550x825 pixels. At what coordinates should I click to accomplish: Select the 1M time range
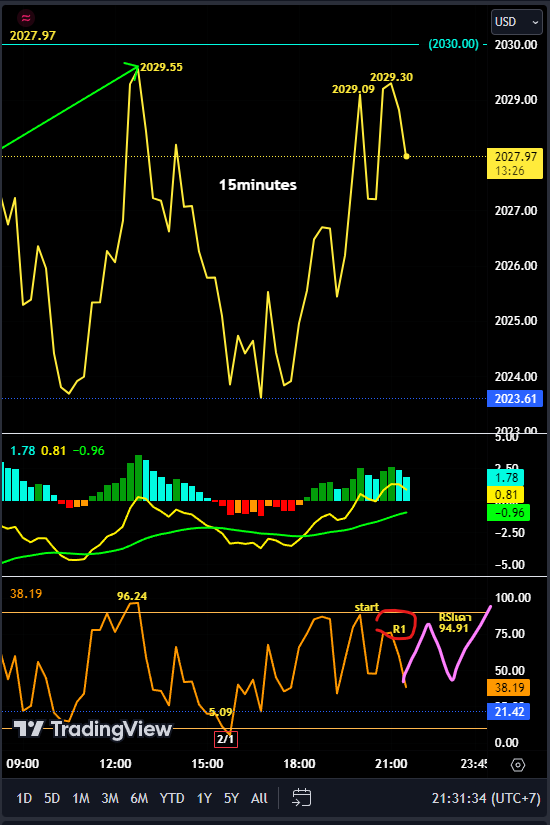[81, 798]
